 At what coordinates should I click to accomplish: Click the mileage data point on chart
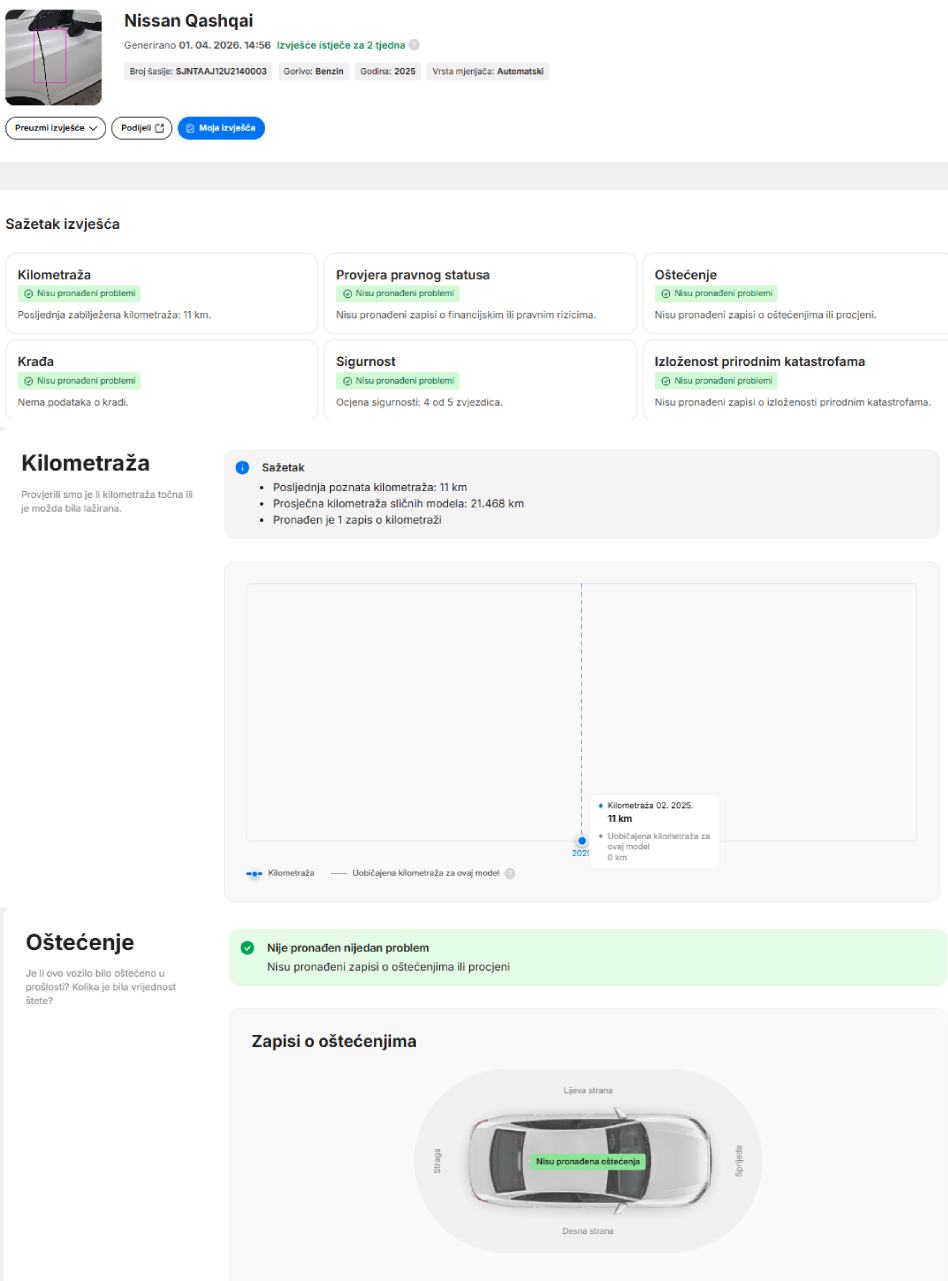coord(582,841)
